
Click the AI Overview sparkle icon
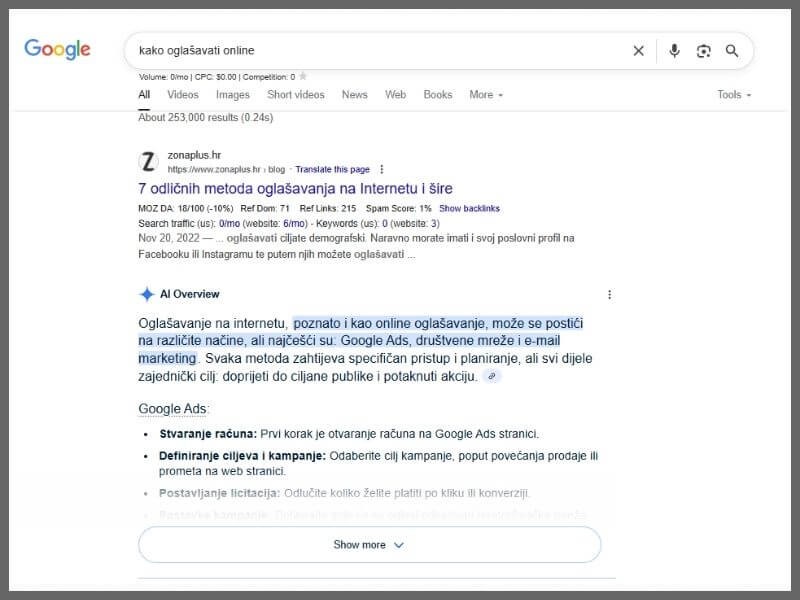pos(147,294)
